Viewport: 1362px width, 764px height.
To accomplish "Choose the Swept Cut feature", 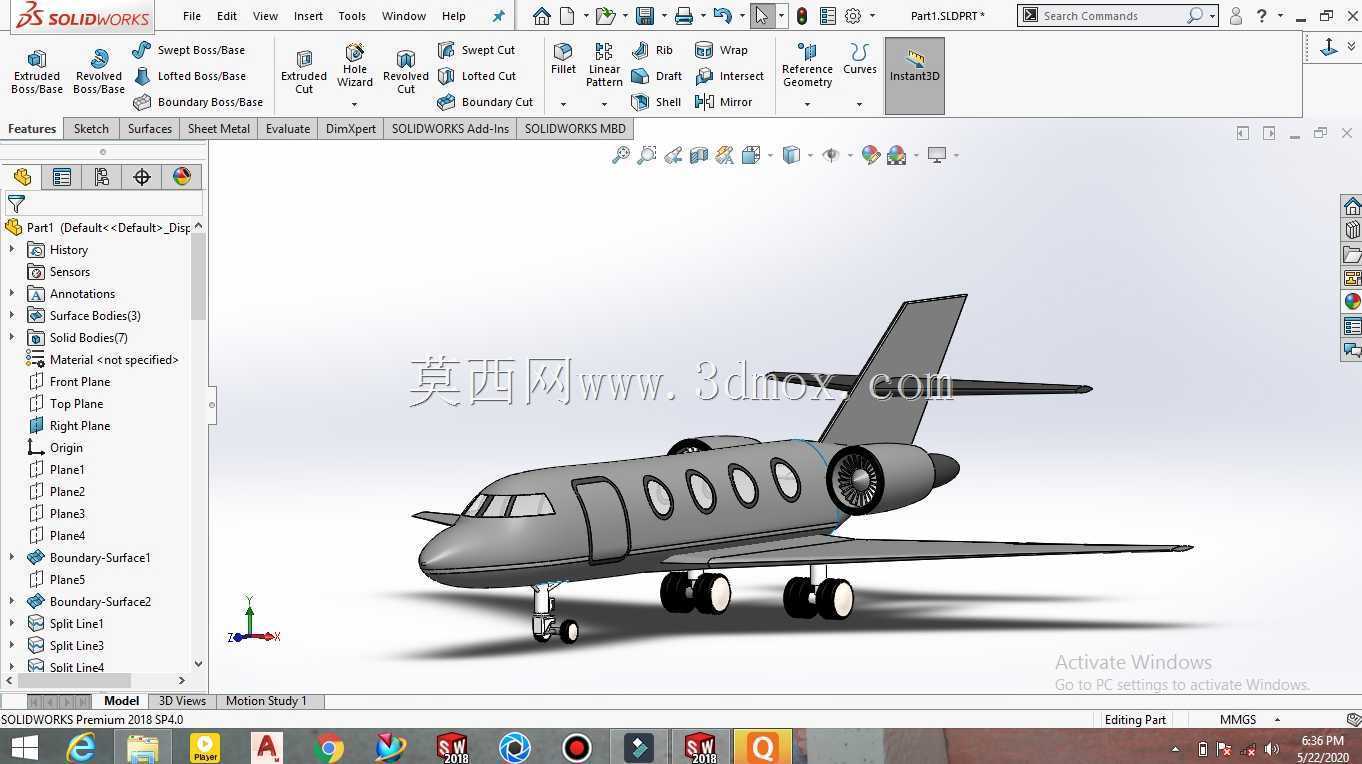I will pos(477,50).
